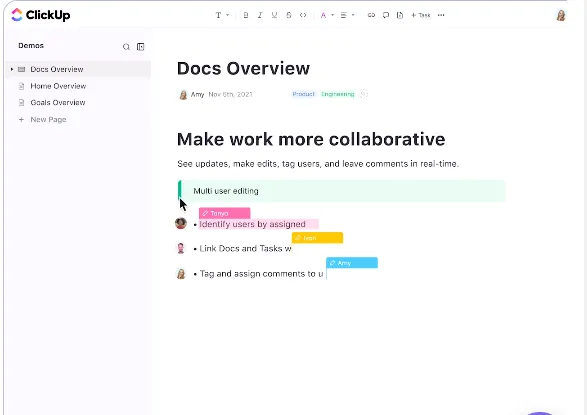Add a comment from the toolbar

pyautogui.click(x=386, y=15)
